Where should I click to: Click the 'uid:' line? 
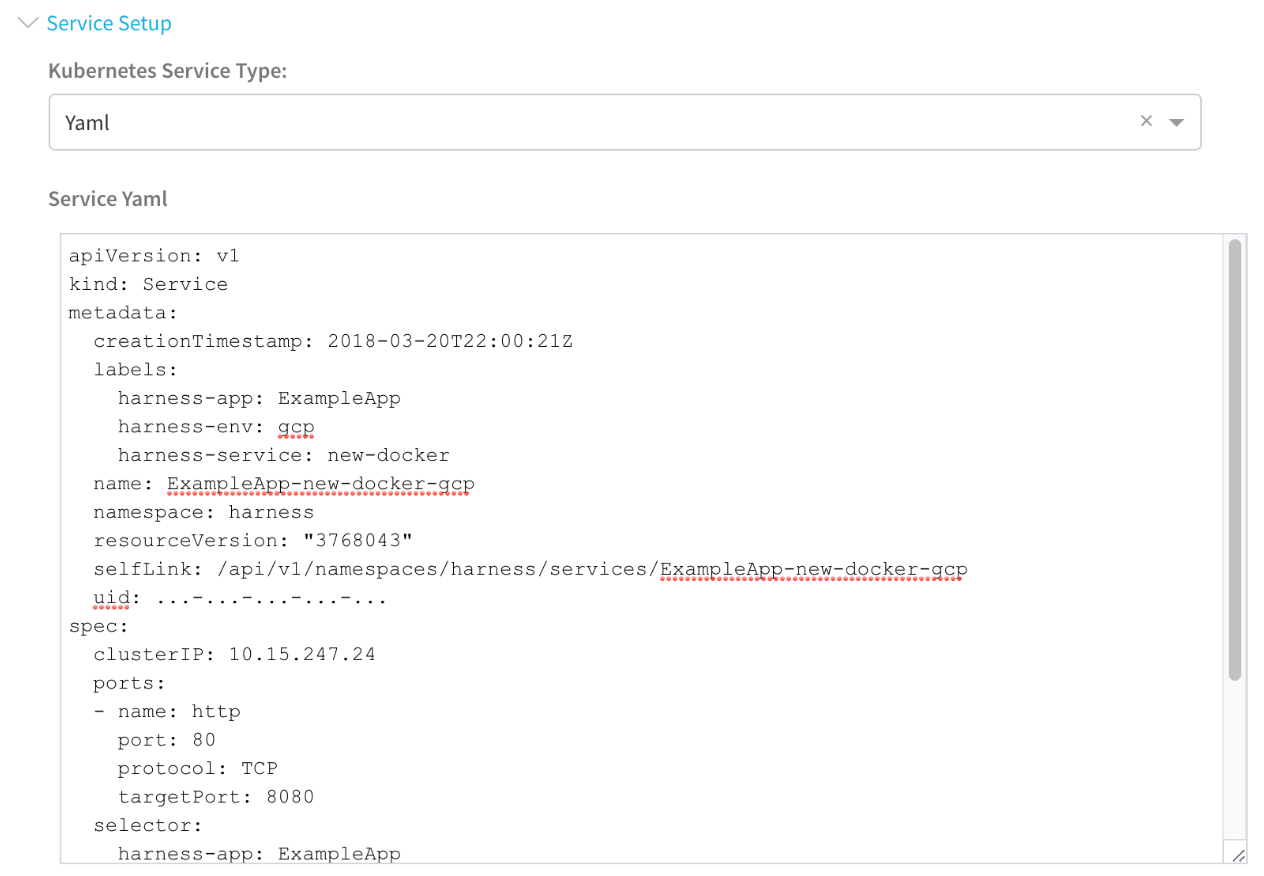[x=240, y=598]
